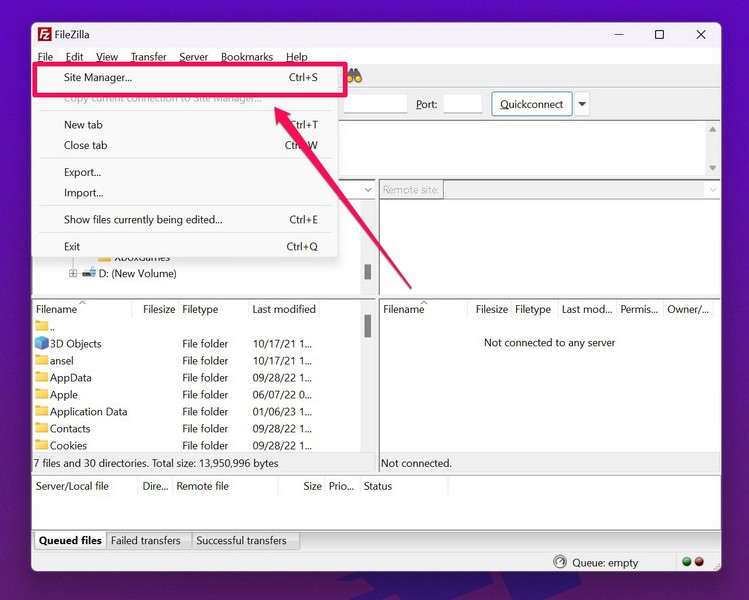749x600 pixels.
Task: Open the Remote site path dropdown
Action: [x=712, y=190]
